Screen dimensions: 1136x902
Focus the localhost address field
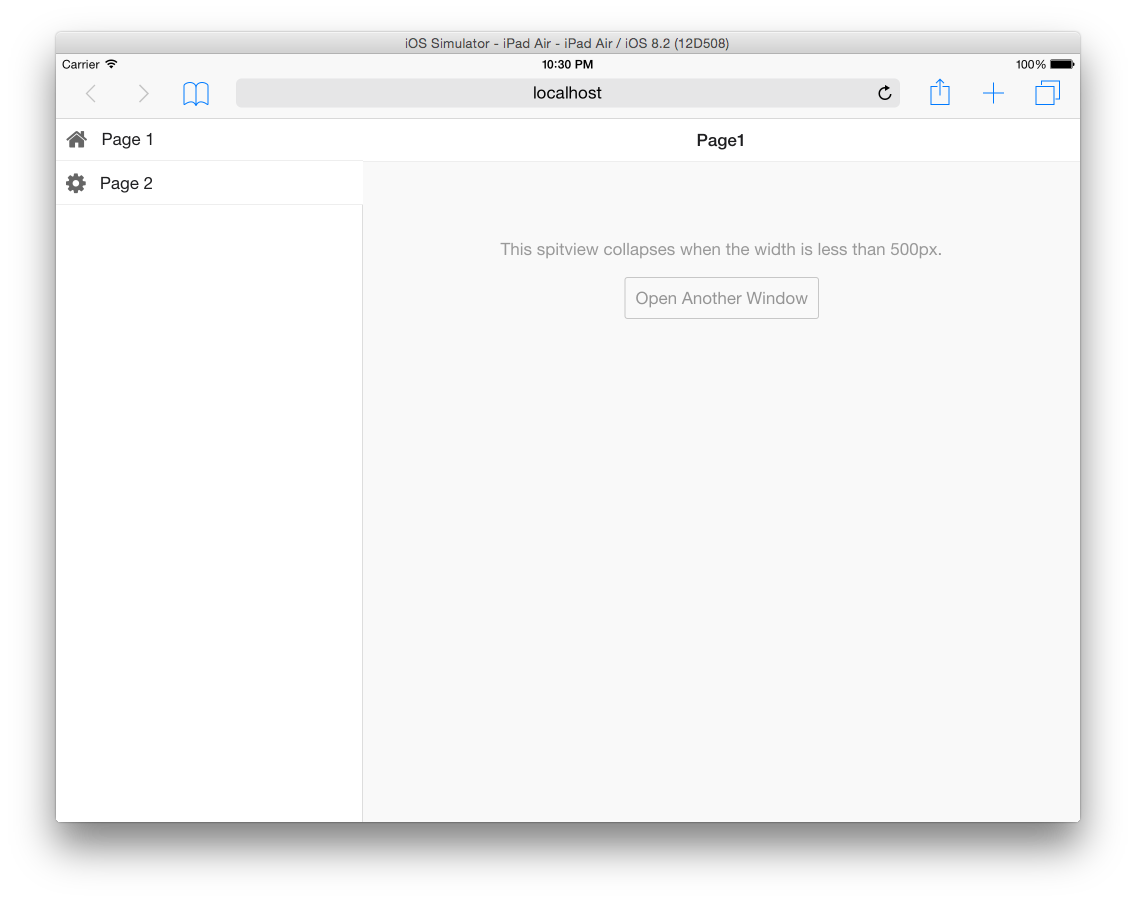(567, 93)
